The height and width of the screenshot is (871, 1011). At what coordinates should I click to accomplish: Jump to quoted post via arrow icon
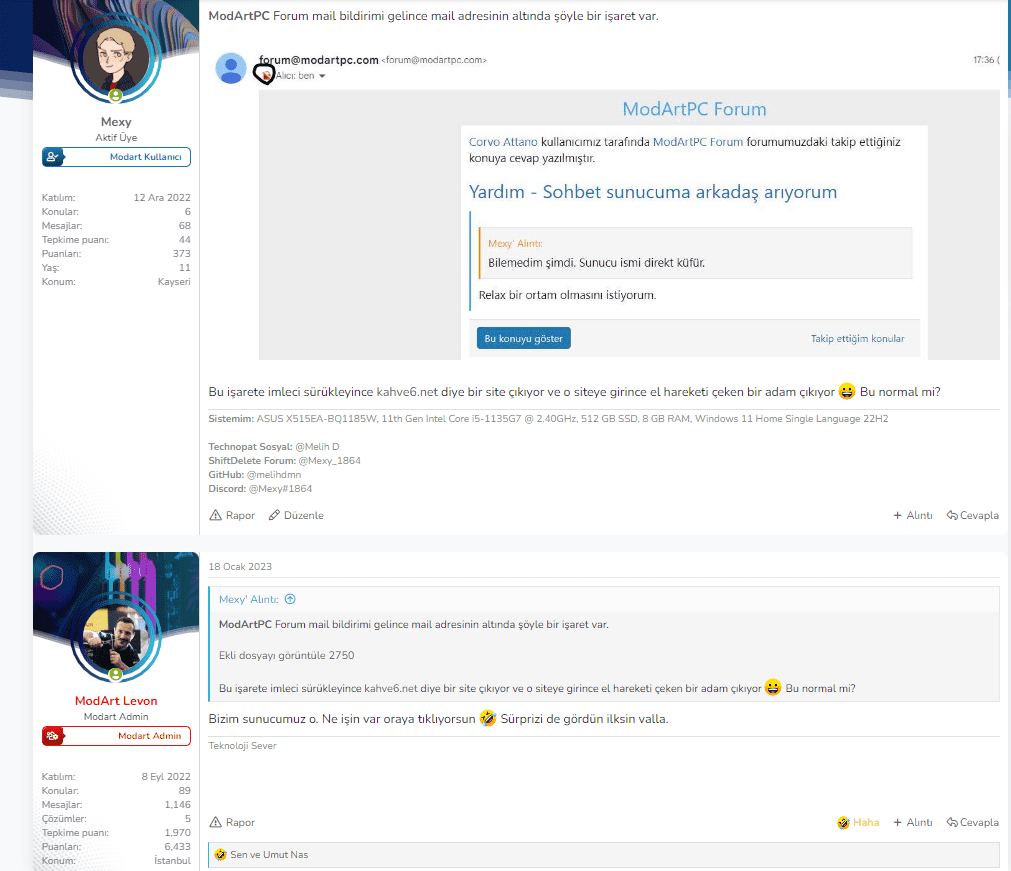click(x=290, y=599)
